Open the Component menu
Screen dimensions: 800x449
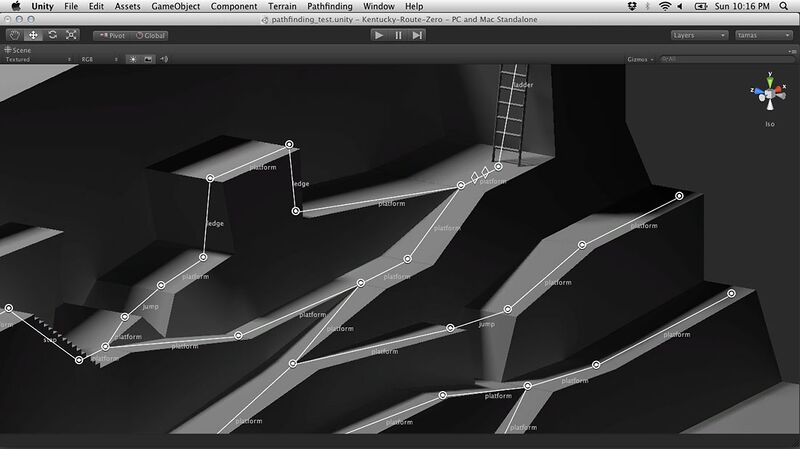(234, 6)
